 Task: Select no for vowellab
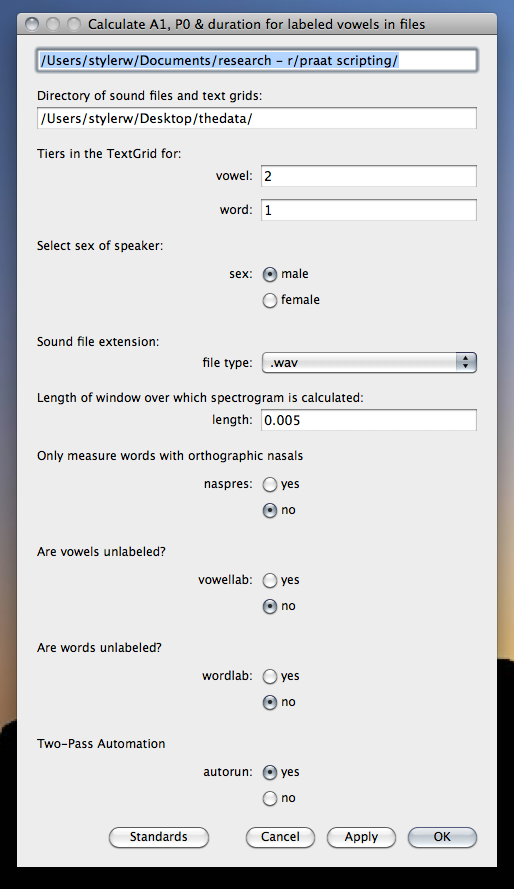tap(270, 606)
